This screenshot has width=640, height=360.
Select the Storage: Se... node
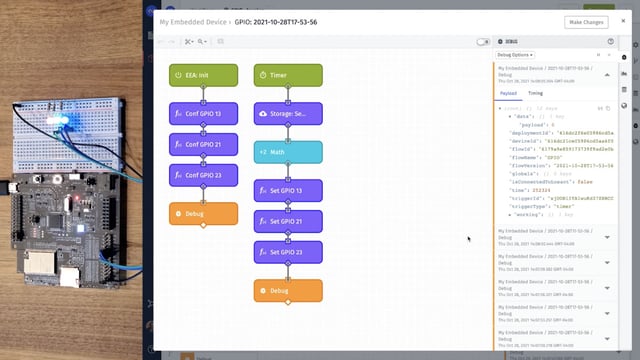coord(288,113)
